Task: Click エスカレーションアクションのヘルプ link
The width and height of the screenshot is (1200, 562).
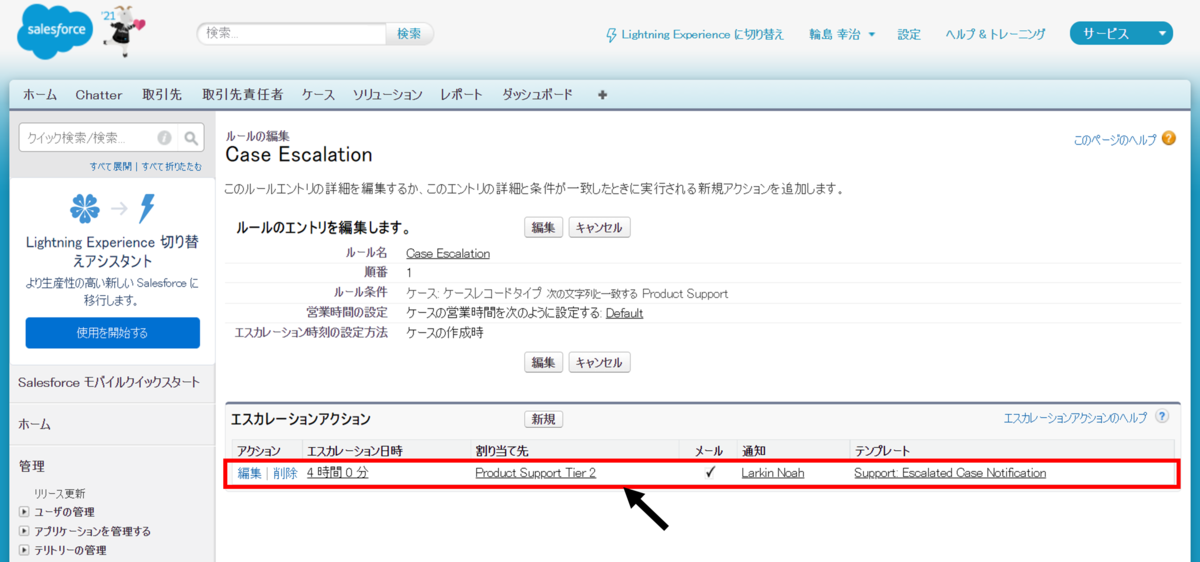Action: (1076, 418)
